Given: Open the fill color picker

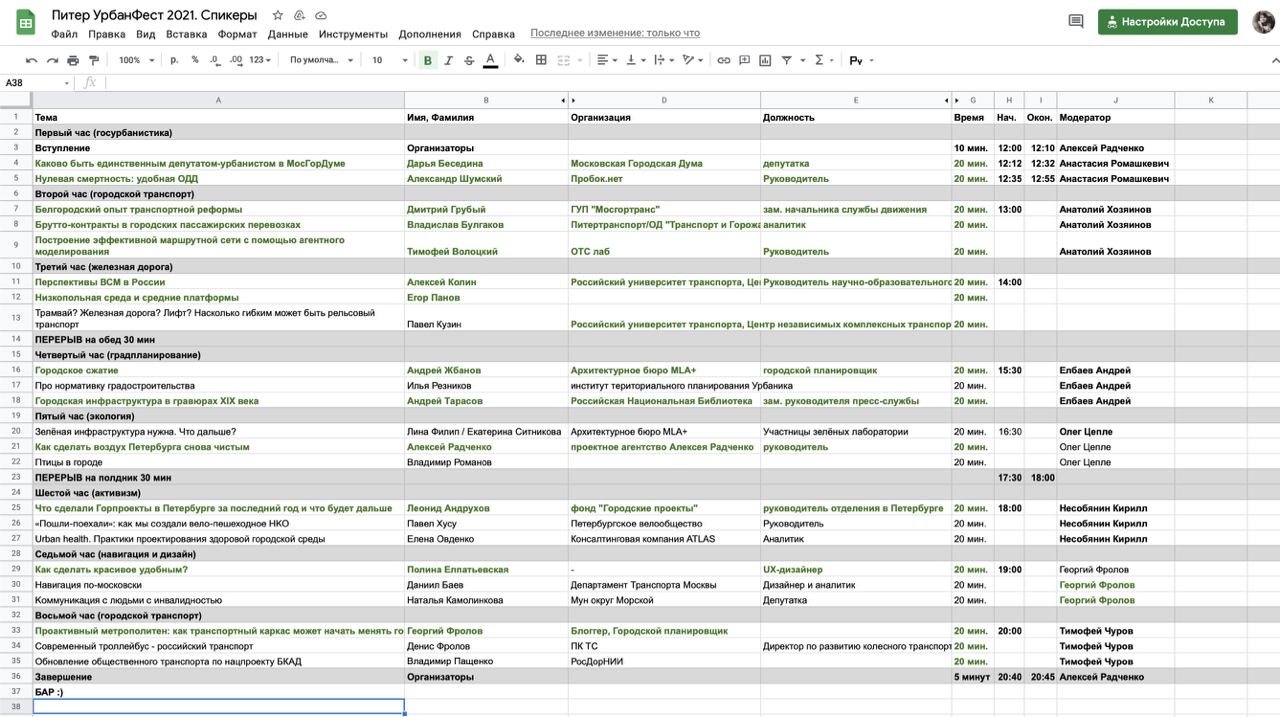Looking at the screenshot, I should pos(519,60).
